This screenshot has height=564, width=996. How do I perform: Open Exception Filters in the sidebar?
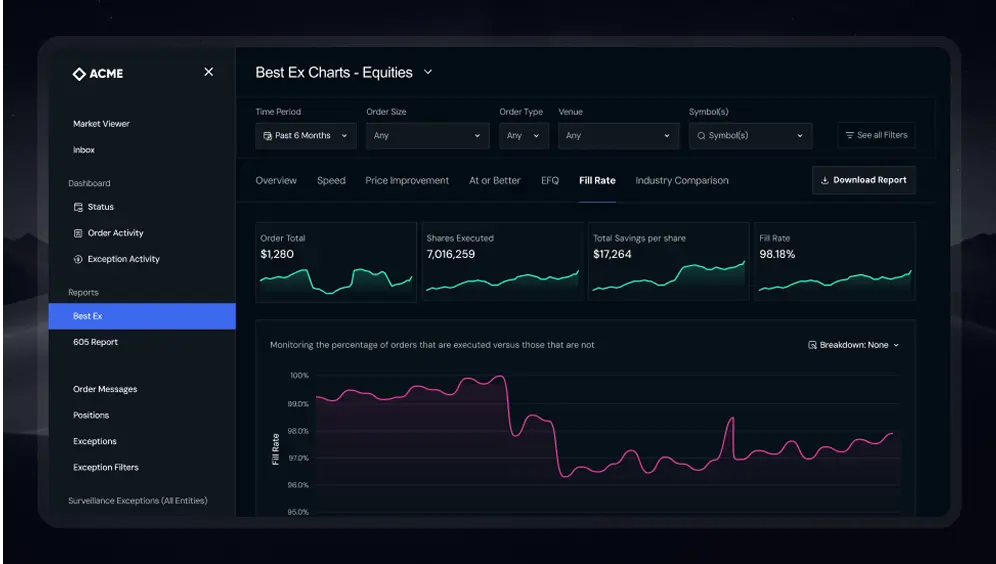105,467
